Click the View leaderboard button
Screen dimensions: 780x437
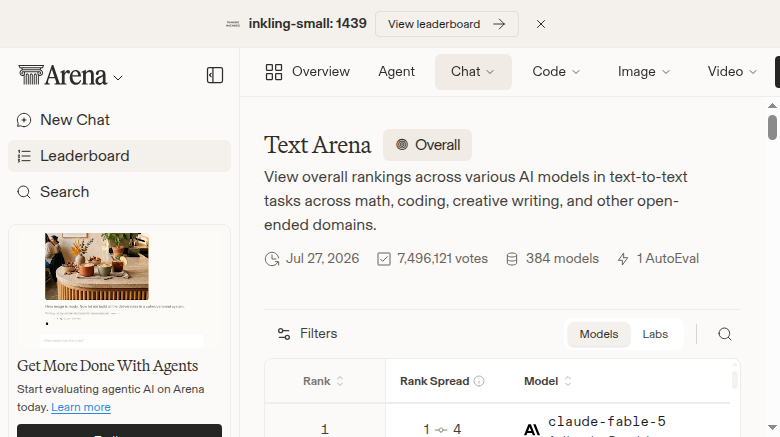(x=447, y=24)
